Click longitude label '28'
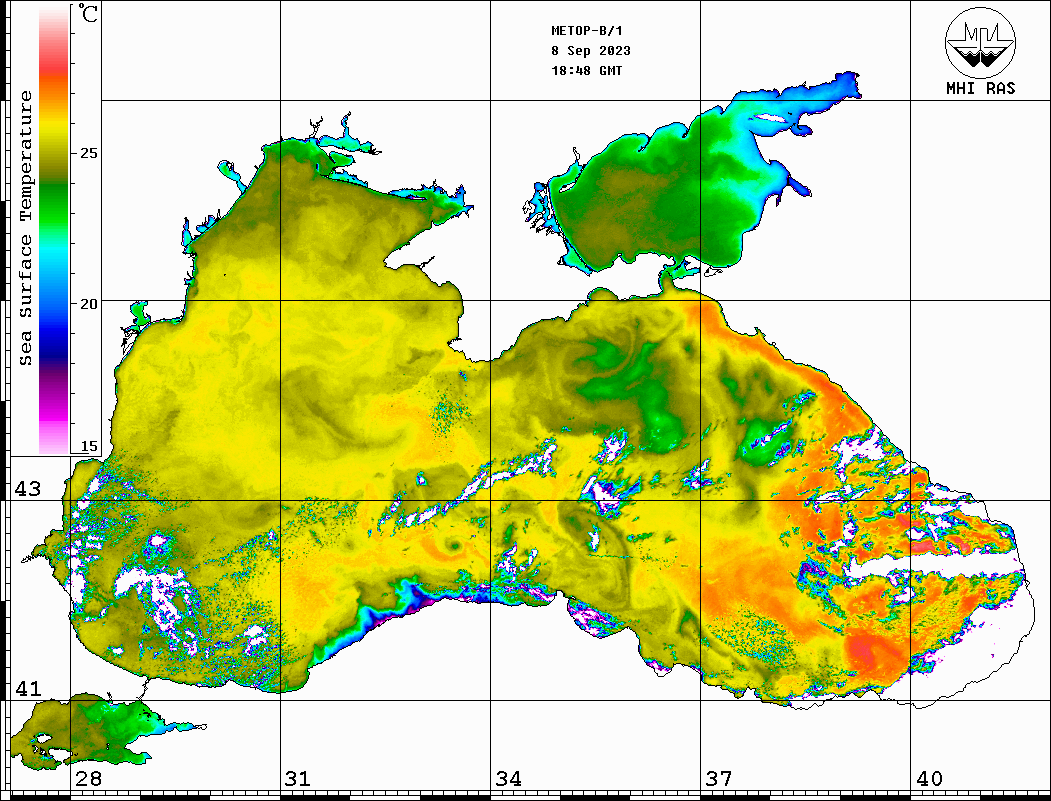 88,778
